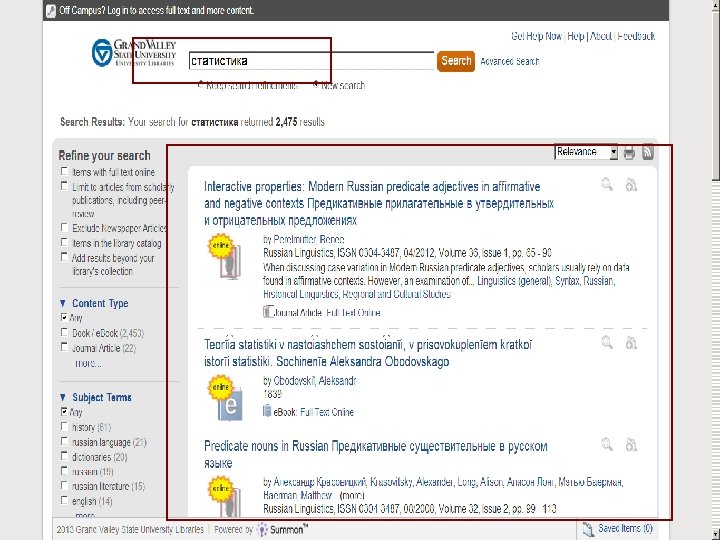Click small eBook icon beside Full Text Online
The height and width of the screenshot is (540, 720).
pyautogui.click(x=267, y=411)
